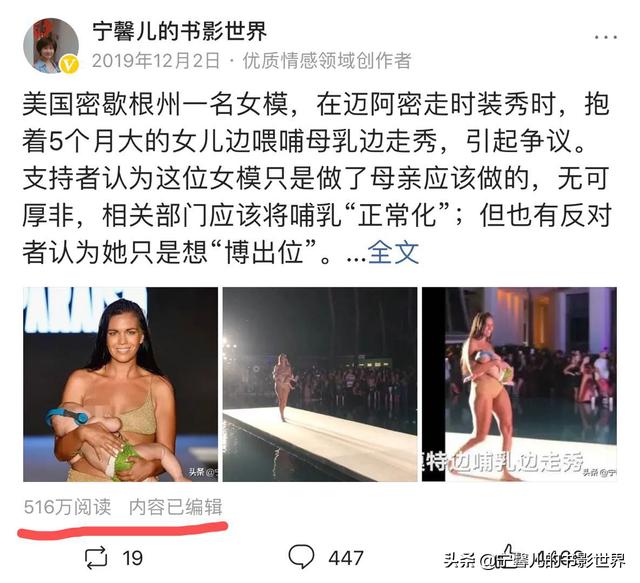640x583 pixels.
Task: Click the quoted word “正常化” in post
Action: tap(398, 216)
